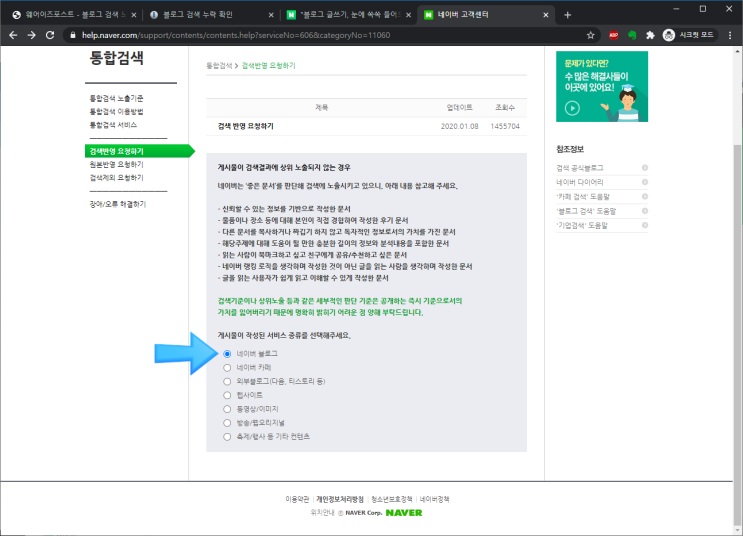
Task: Open the 문제가 있다면 green banner
Action: pos(602,86)
